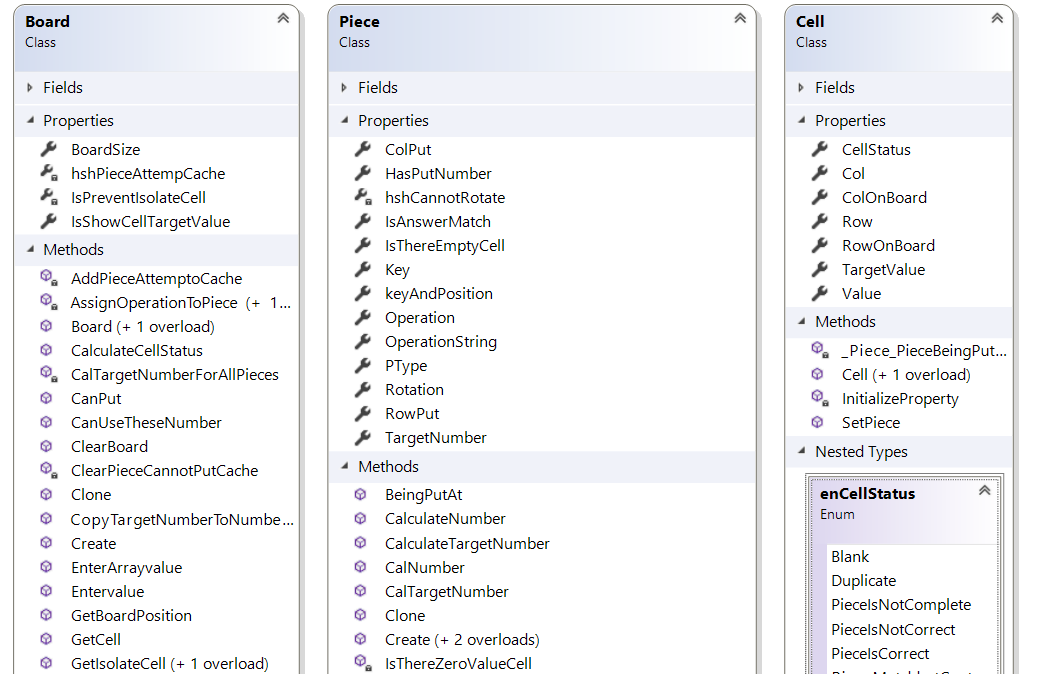Select the enCellStatus enum header
The height and width of the screenshot is (674, 1038).
(x=904, y=510)
